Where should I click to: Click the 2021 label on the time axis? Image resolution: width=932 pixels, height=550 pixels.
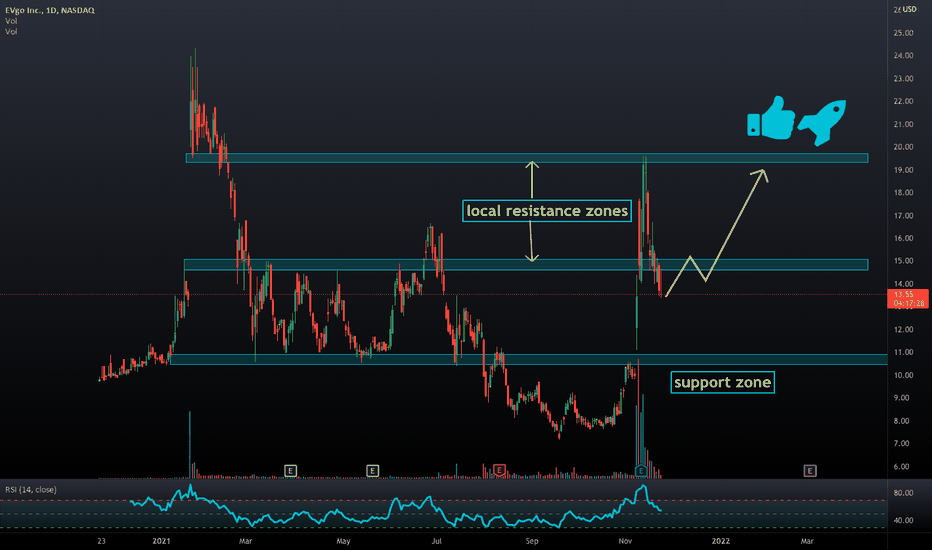click(x=161, y=540)
